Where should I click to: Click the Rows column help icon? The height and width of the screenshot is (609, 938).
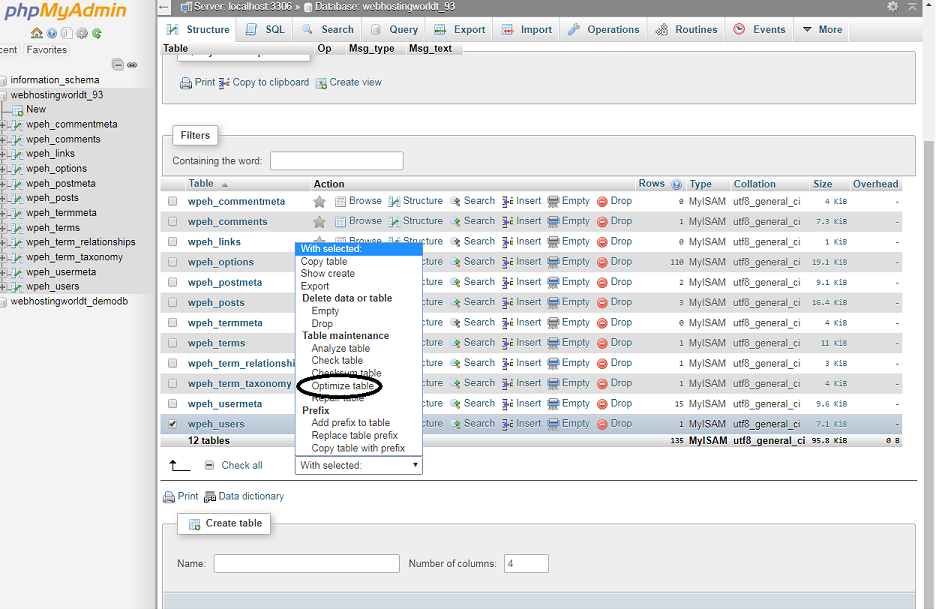click(x=677, y=185)
